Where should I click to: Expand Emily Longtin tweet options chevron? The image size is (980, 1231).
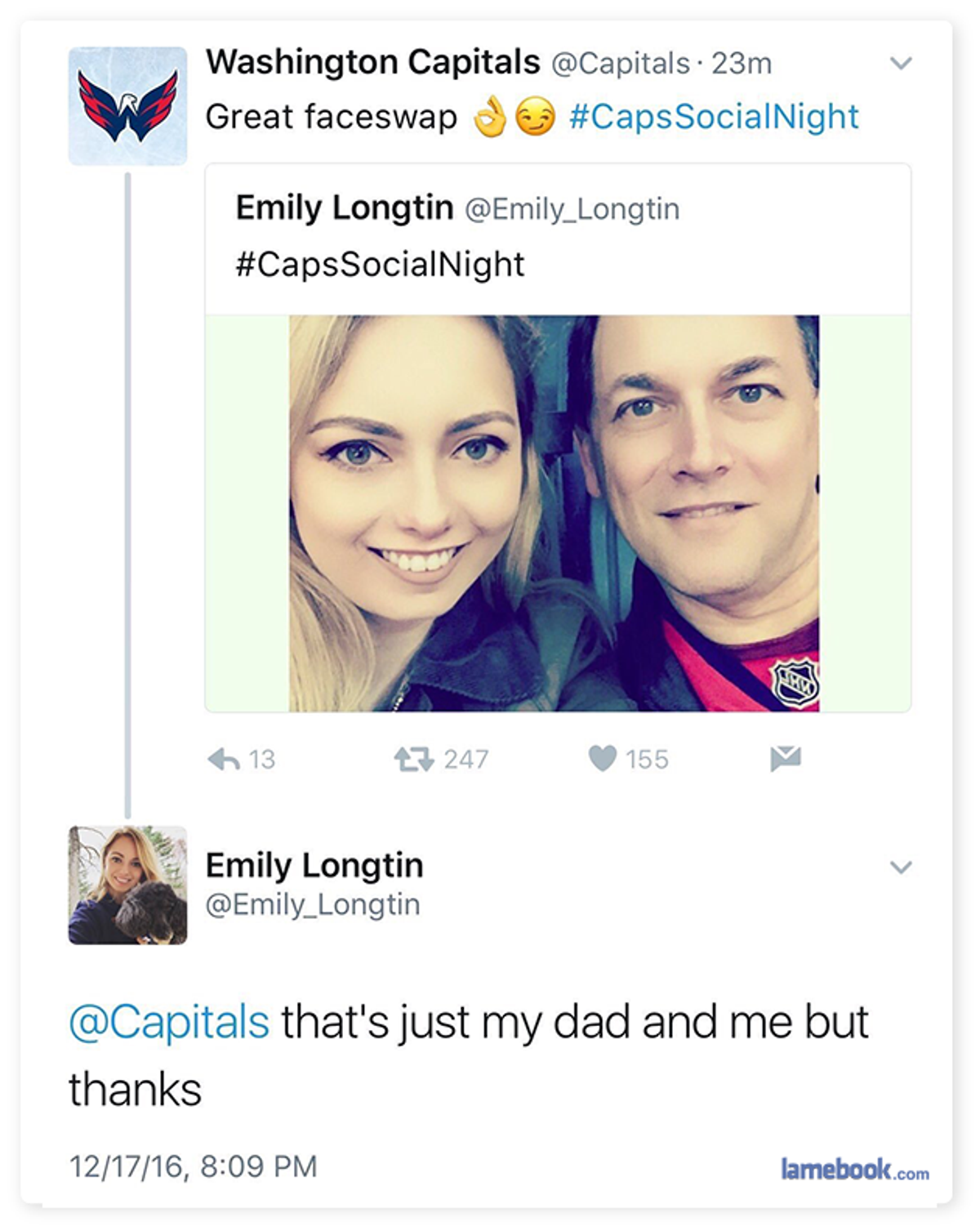click(901, 867)
